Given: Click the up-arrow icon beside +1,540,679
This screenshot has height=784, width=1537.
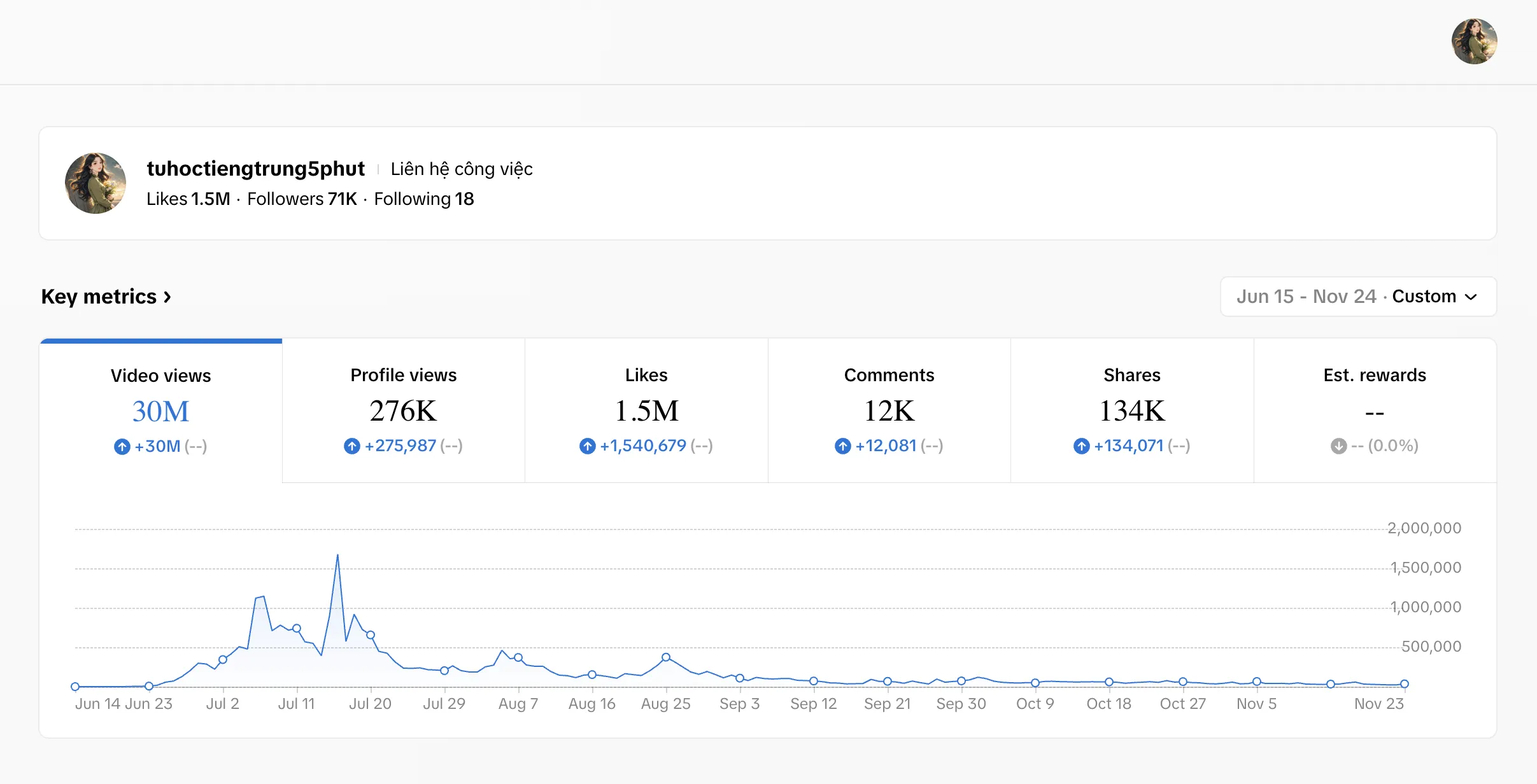Looking at the screenshot, I should [588, 446].
